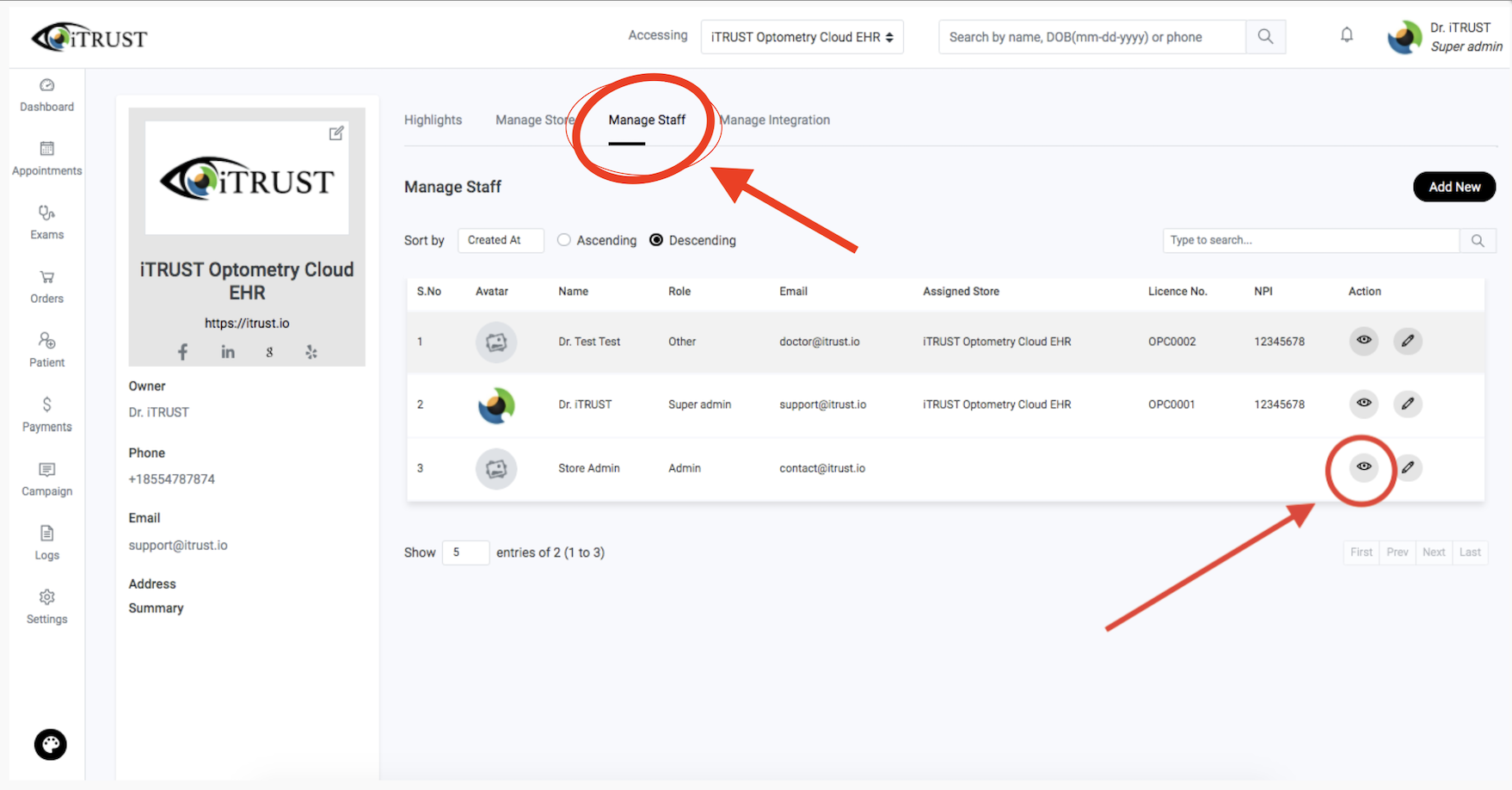The width and height of the screenshot is (1512, 790).
Task: View Store Admin details via the eye icon
Action: [1364, 467]
